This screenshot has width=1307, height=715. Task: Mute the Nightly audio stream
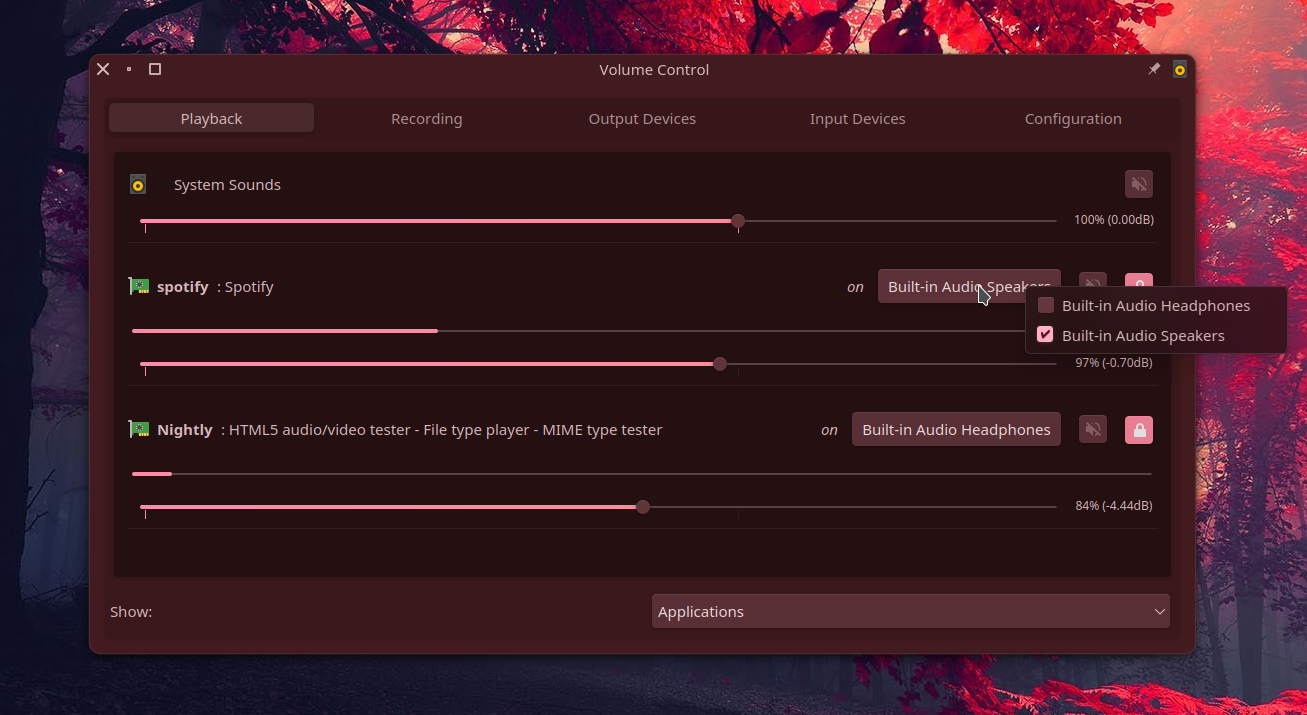[1093, 430]
